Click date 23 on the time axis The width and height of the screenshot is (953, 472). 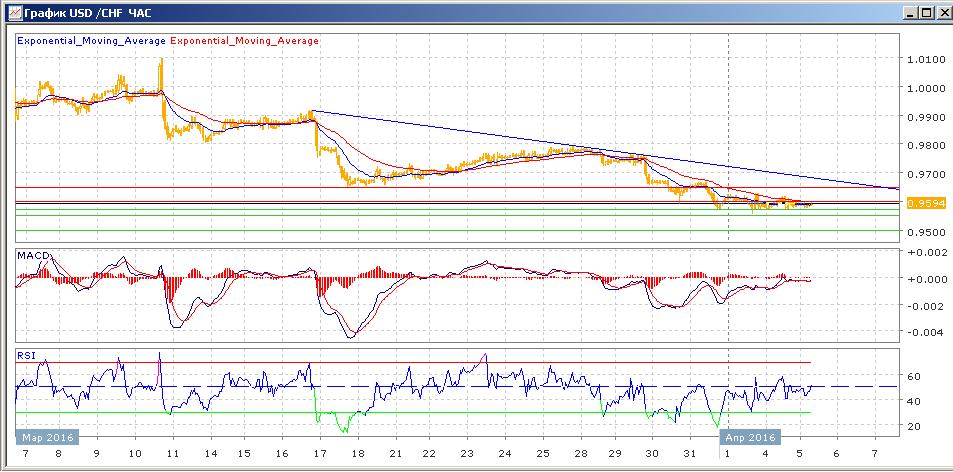coord(466,454)
